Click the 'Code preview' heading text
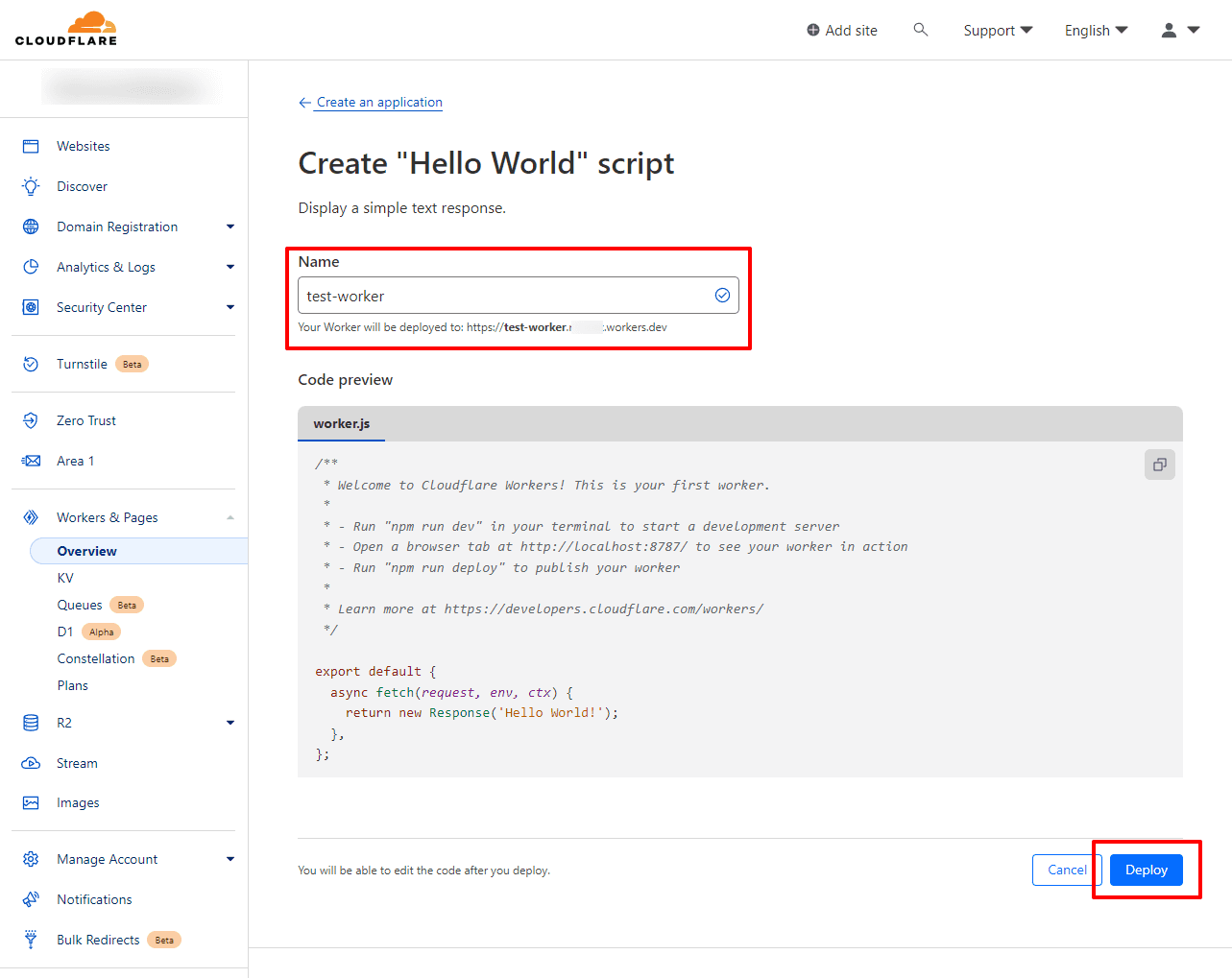1232x978 pixels. coord(346,380)
